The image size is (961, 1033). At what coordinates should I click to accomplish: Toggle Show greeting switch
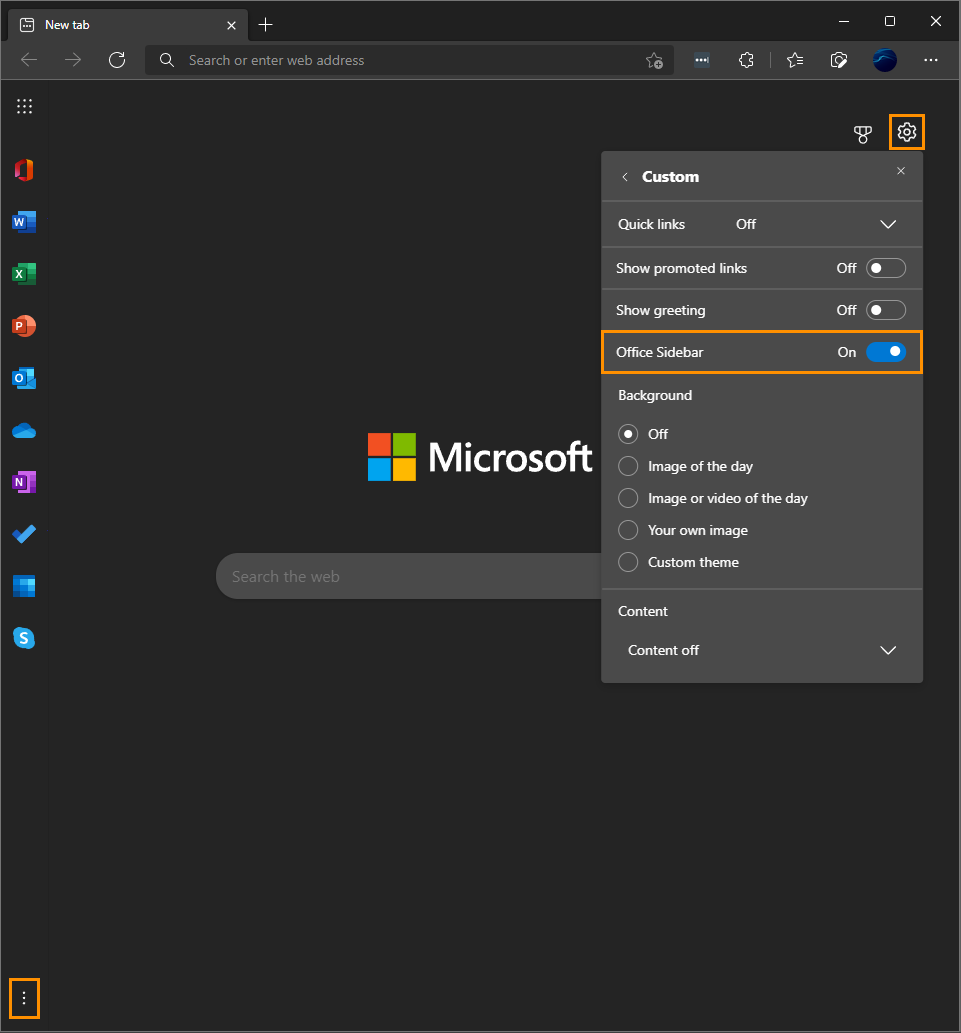886,310
